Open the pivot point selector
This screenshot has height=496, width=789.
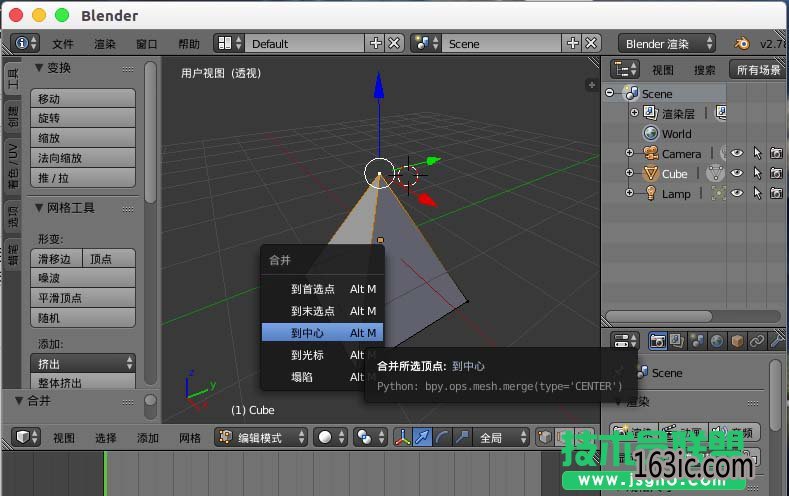coord(370,437)
